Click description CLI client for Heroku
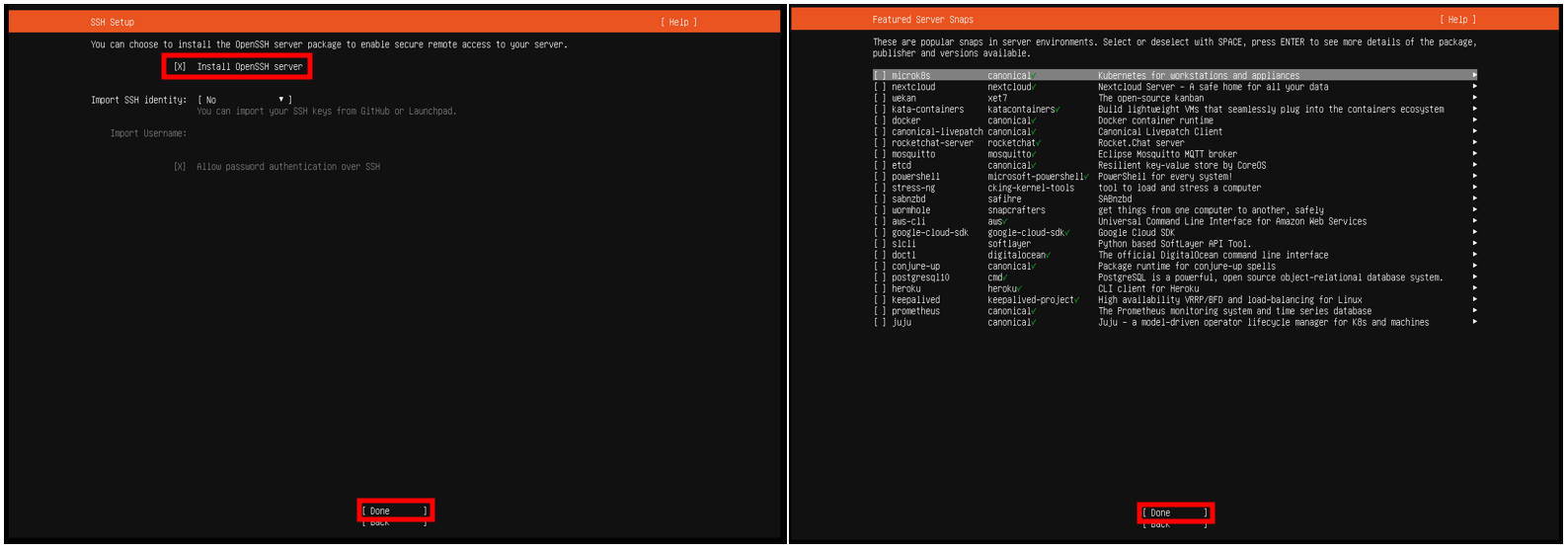This screenshot has height=551, width=1568. 1148,289
